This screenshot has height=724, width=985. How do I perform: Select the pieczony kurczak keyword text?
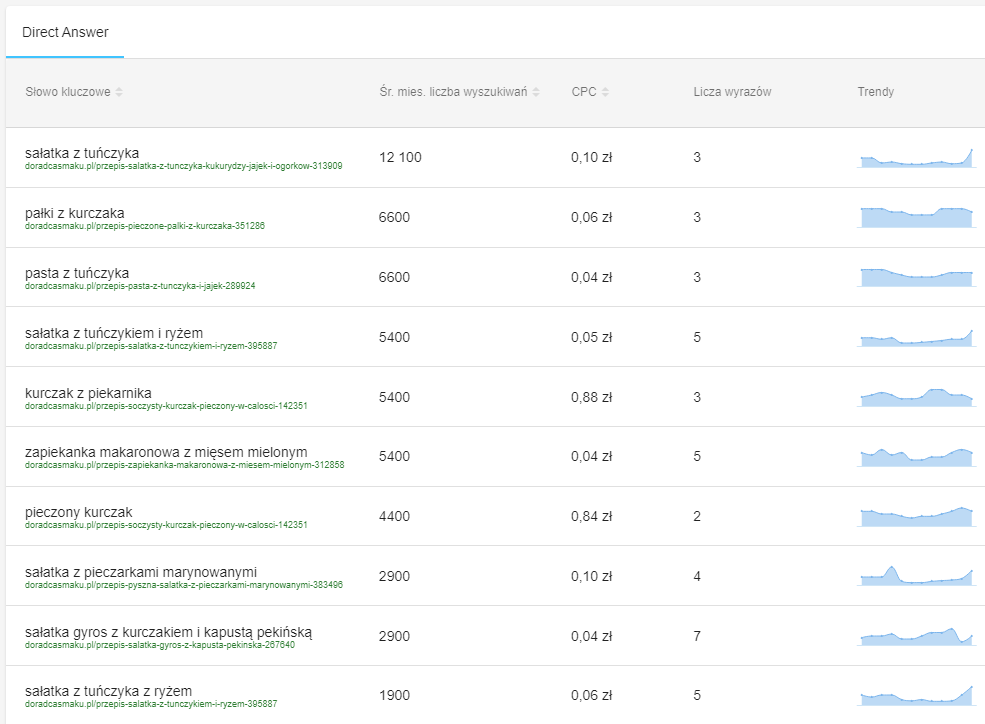pyautogui.click(x=79, y=512)
